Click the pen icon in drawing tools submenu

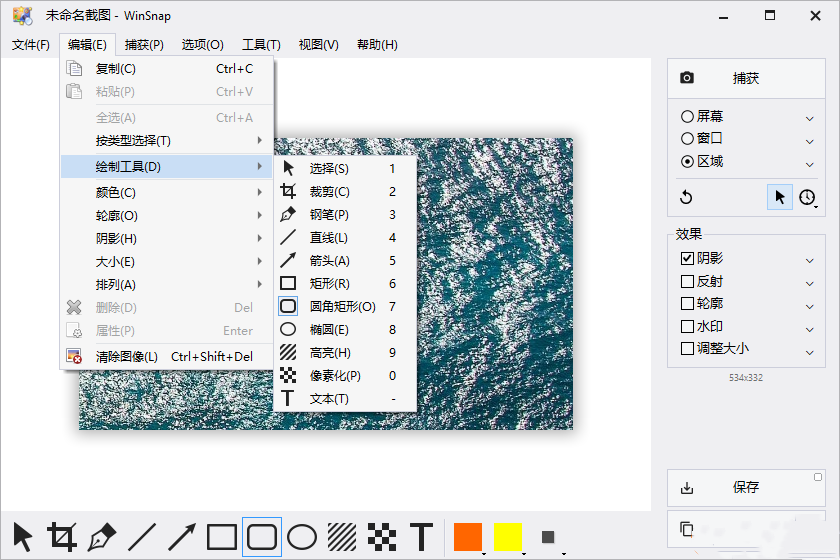point(288,214)
